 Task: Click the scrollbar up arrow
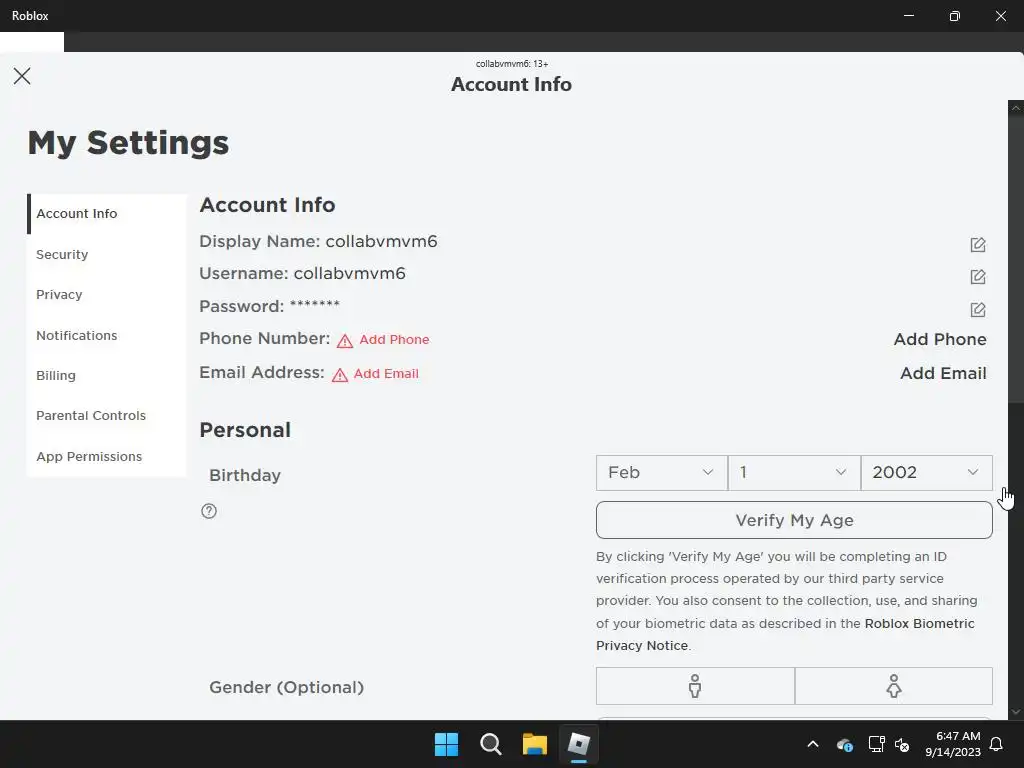[1016, 108]
